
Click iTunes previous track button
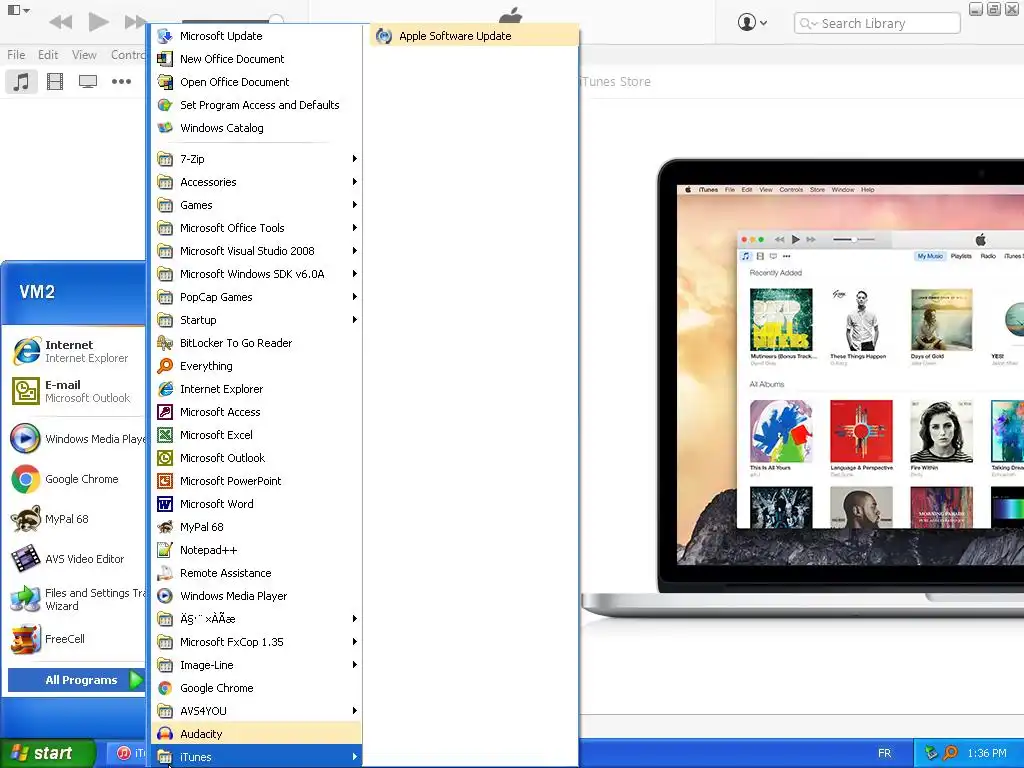pyautogui.click(x=61, y=22)
